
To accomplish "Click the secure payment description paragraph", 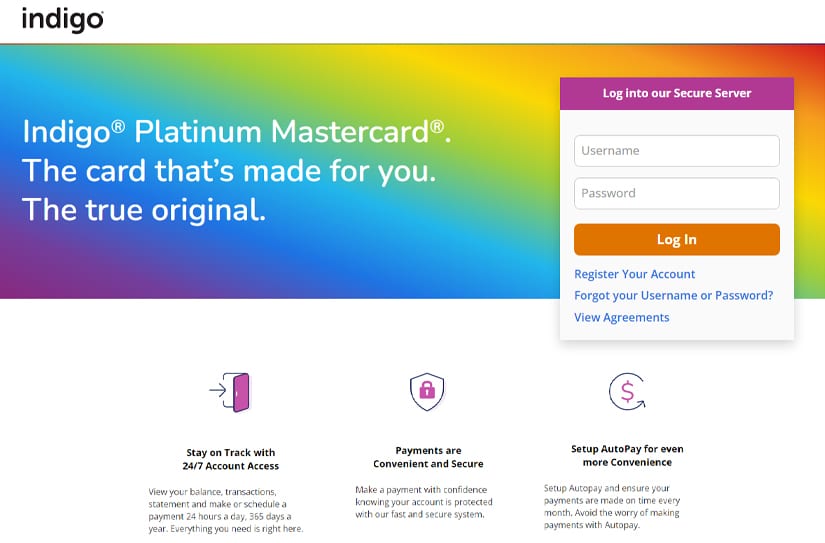I will tap(424, 502).
